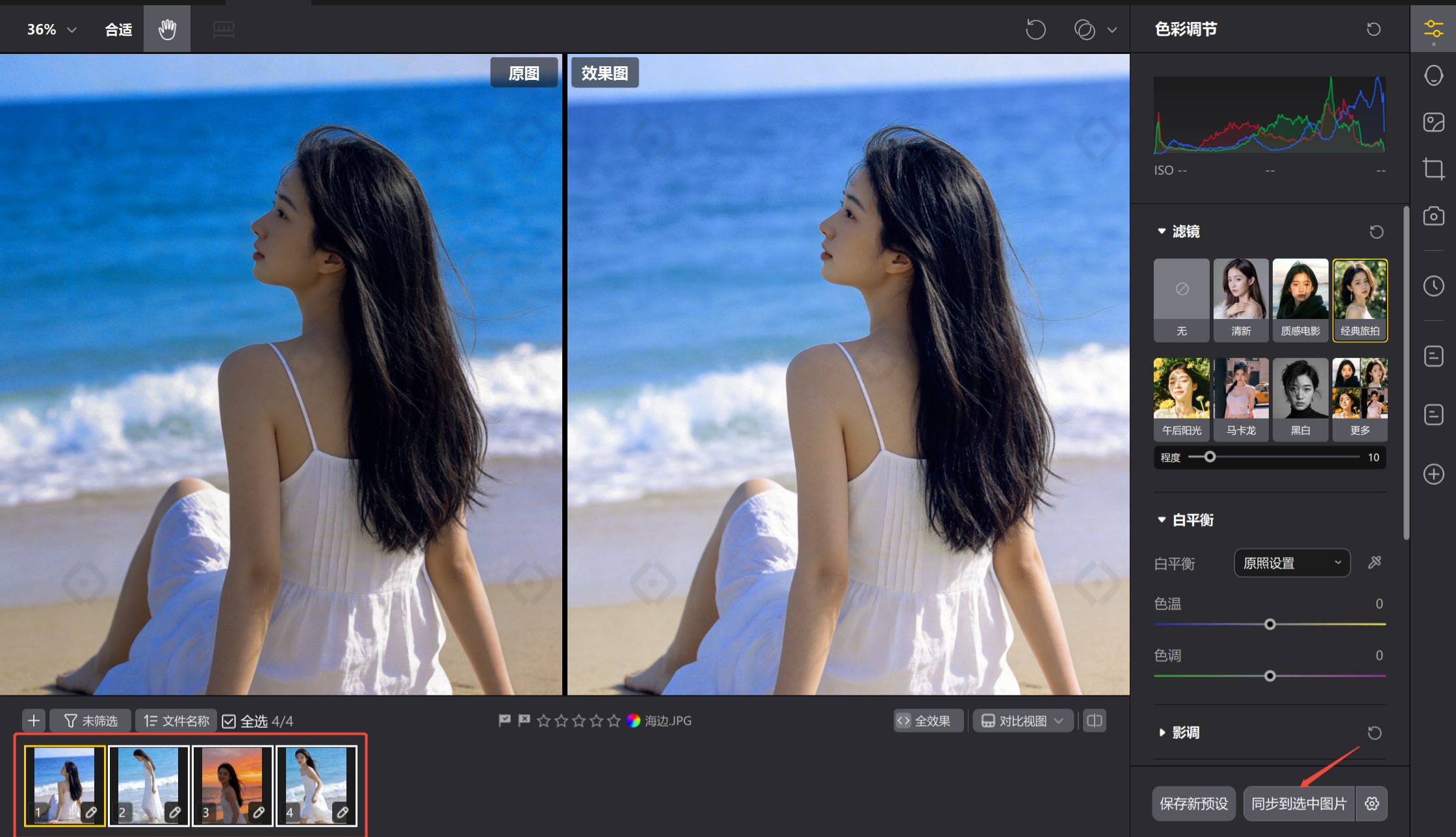This screenshot has width=1456, height=837.
Task: Toggle the first flag marker icon
Action: [504, 720]
